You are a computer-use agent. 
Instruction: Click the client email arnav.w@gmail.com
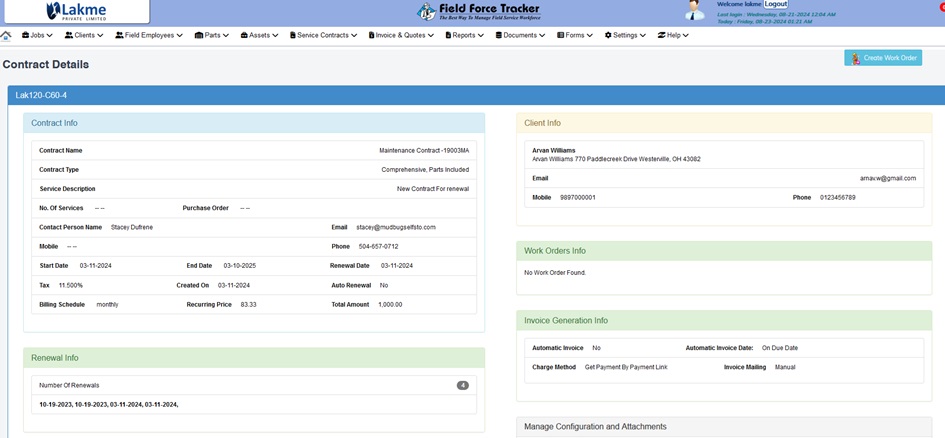888,178
